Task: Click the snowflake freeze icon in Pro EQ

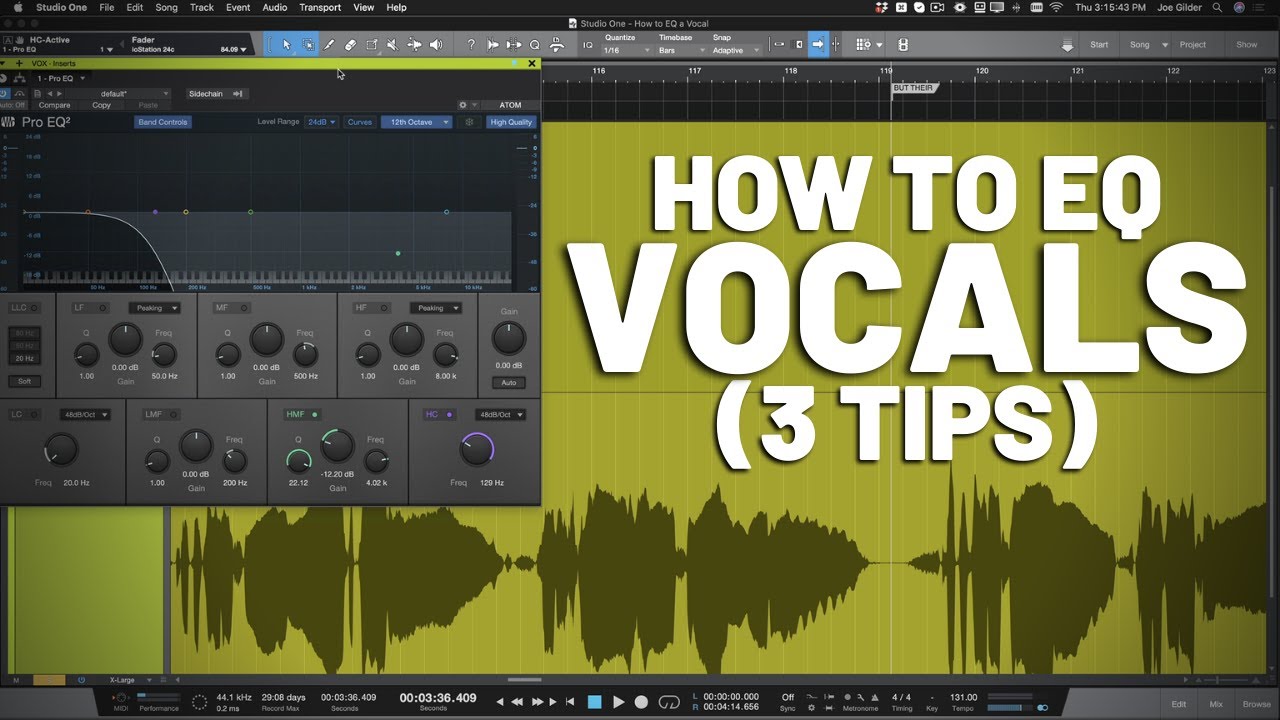Action: pos(470,122)
